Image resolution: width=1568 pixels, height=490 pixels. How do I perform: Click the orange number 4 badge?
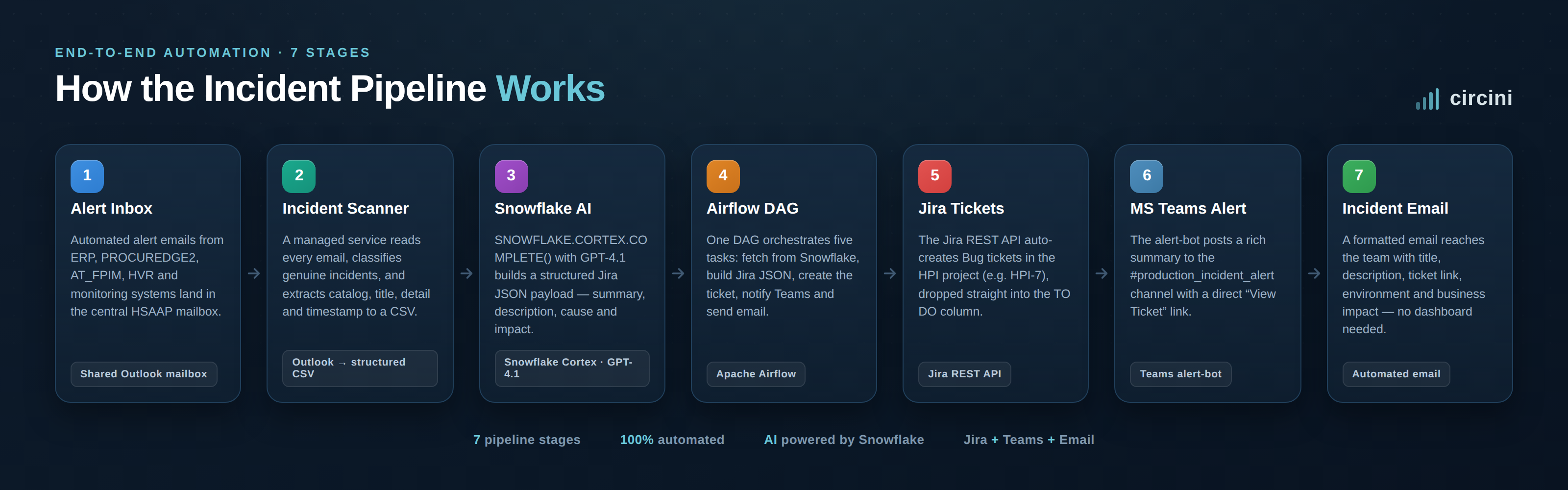pyautogui.click(x=723, y=176)
